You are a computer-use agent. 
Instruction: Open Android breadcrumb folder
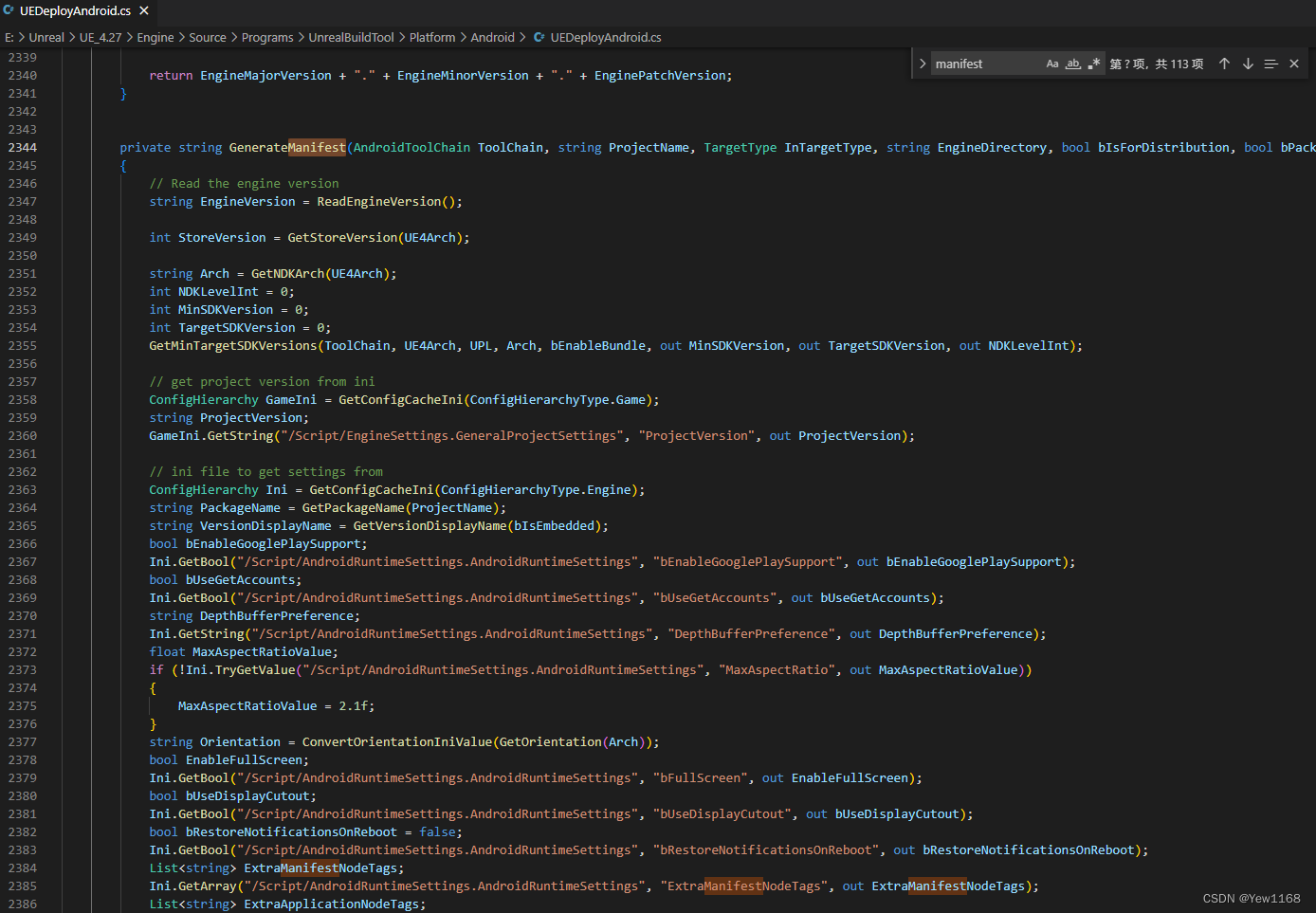pos(493,38)
